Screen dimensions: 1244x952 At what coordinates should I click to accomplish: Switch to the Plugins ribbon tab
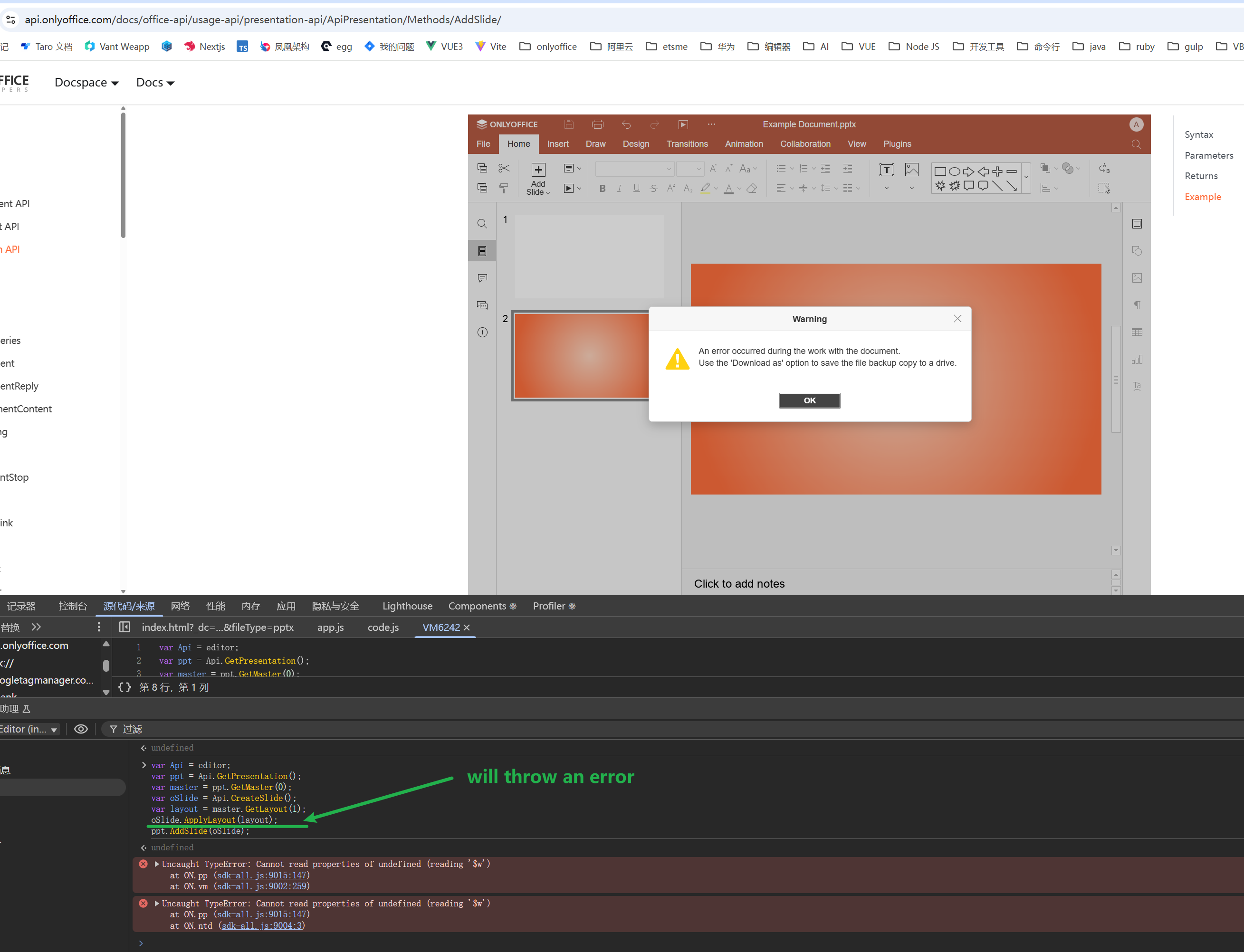[897, 144]
